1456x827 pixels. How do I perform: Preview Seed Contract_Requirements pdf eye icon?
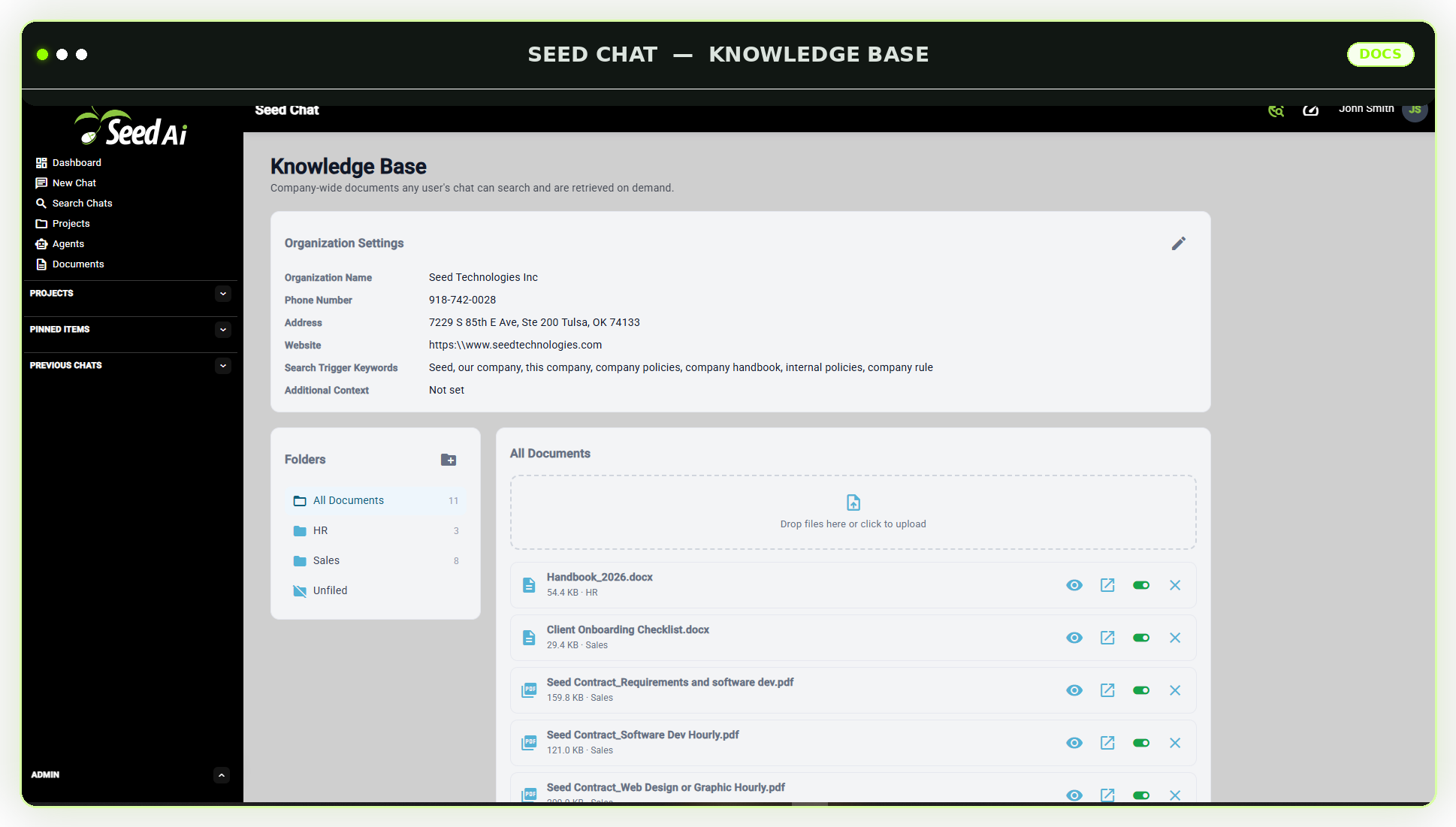(x=1074, y=690)
